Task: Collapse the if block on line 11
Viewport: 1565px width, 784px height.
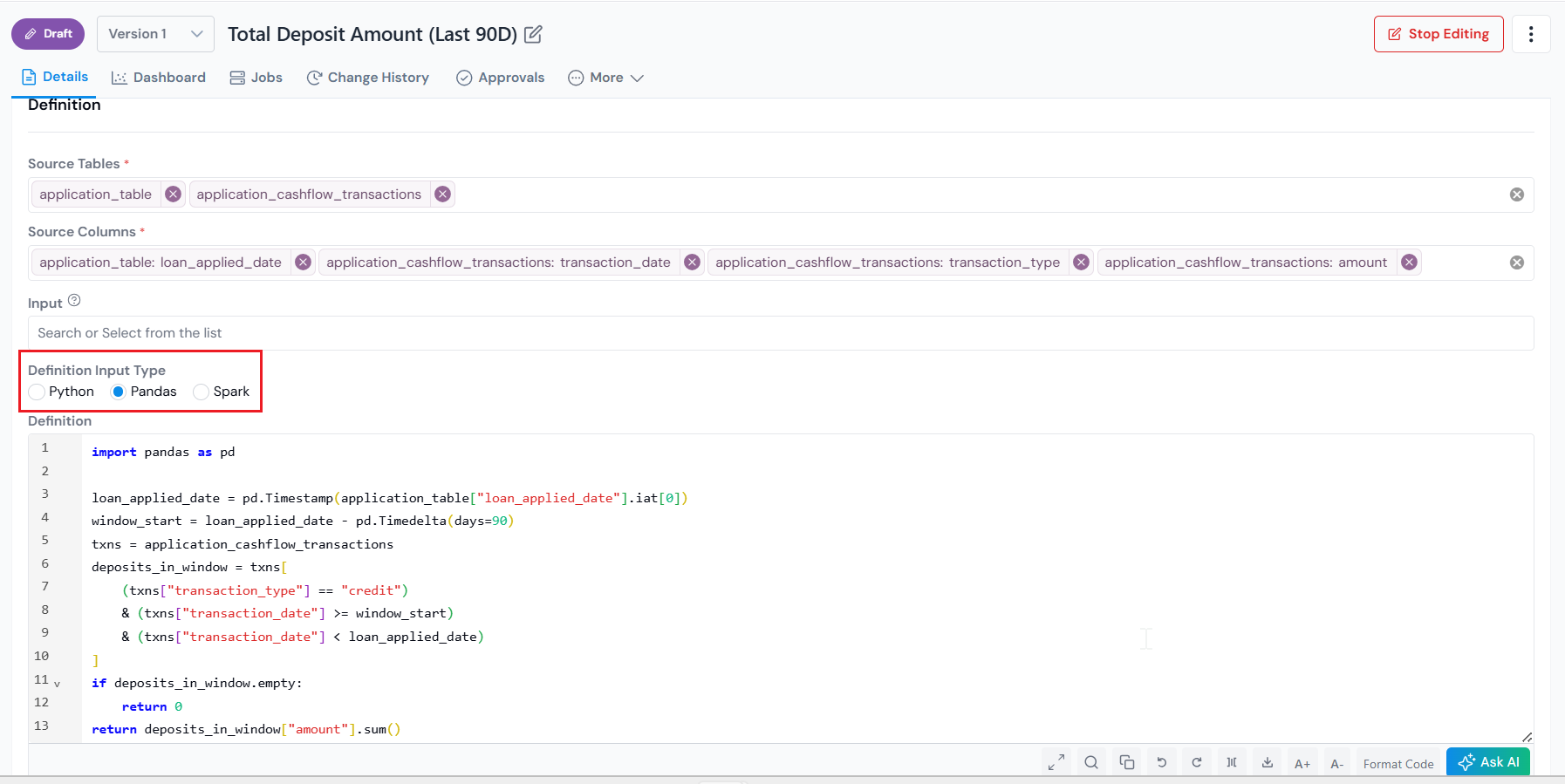Action: pyautogui.click(x=58, y=684)
